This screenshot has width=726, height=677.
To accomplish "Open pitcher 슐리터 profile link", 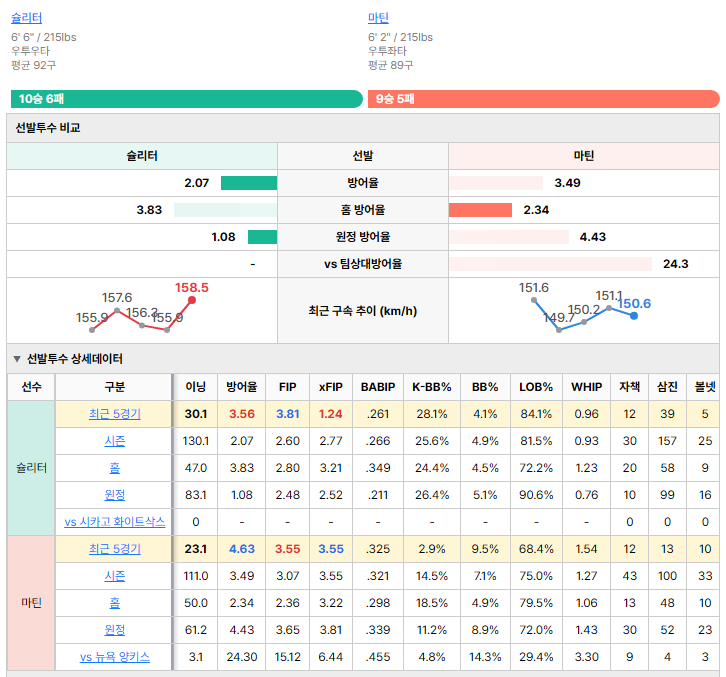I will [x=26, y=18].
